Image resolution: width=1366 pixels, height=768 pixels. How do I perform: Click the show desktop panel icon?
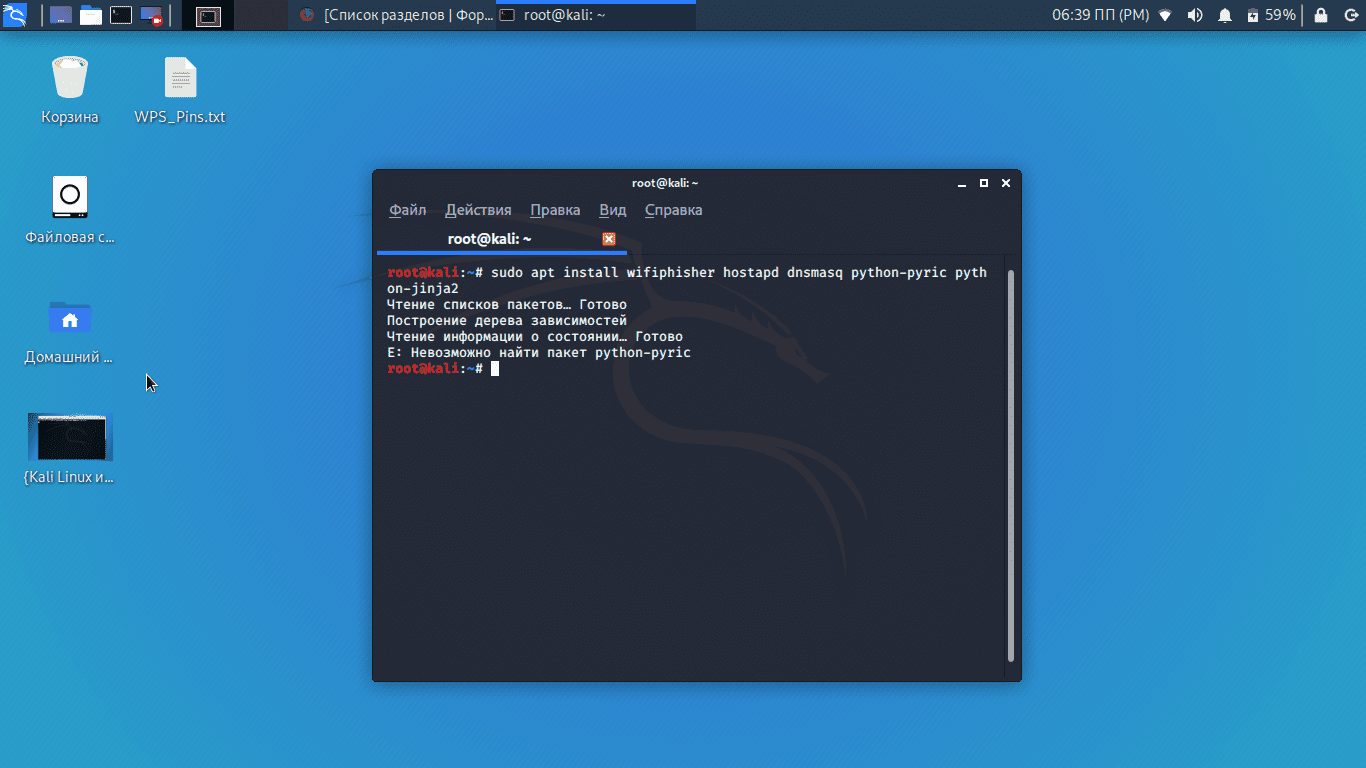(x=60, y=15)
